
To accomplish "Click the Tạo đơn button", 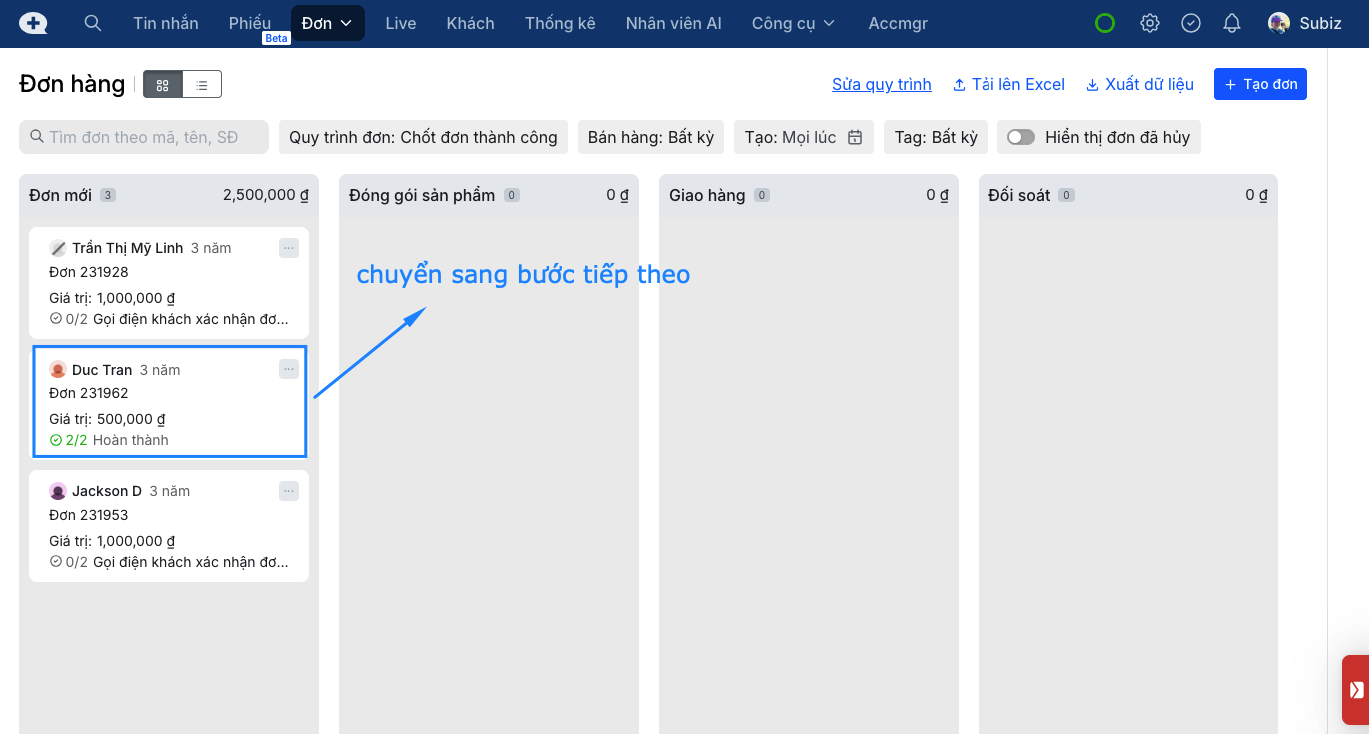I will pyautogui.click(x=1260, y=84).
